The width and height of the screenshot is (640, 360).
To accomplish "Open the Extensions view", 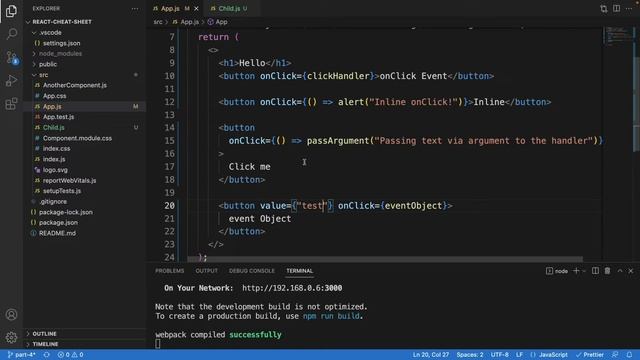I will [x=11, y=104].
